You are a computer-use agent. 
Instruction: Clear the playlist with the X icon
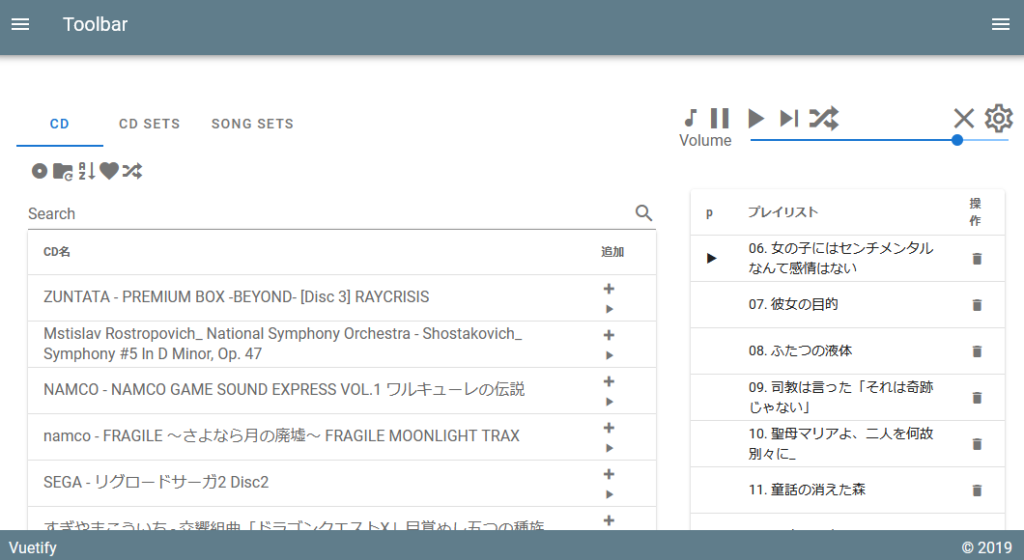tap(963, 119)
